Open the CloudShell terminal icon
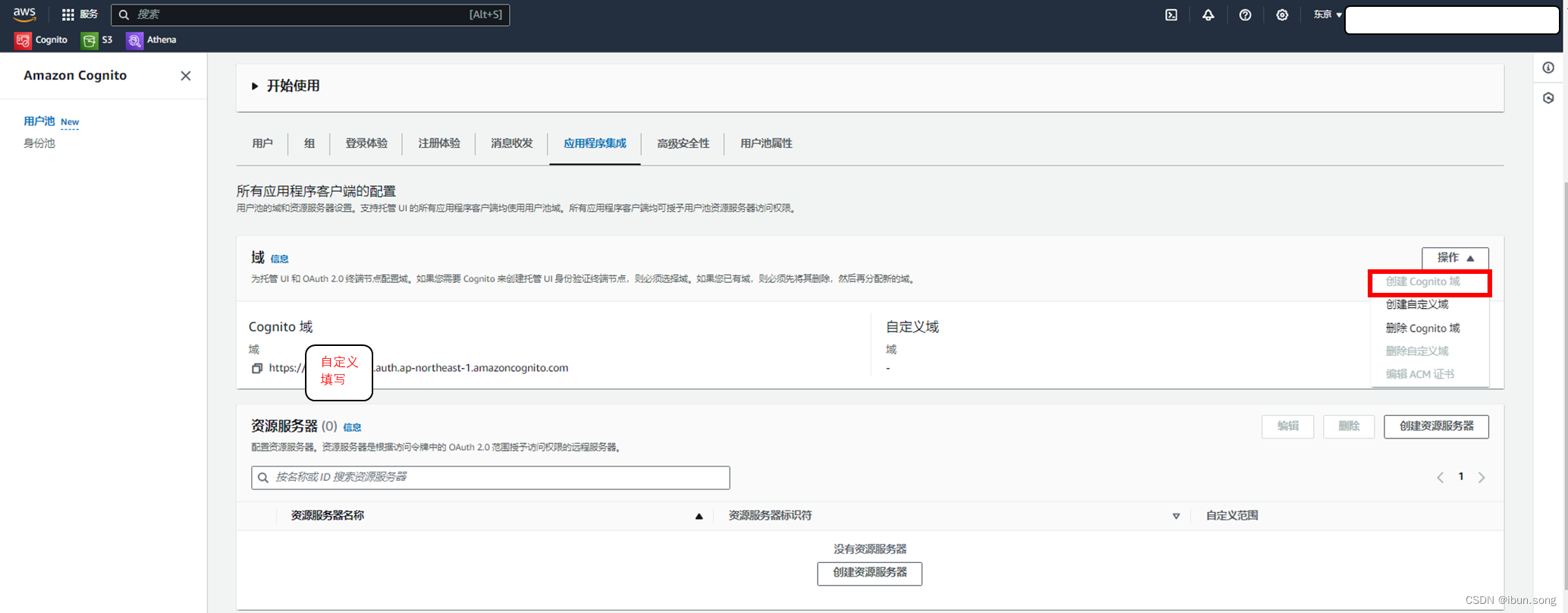Screen dimensions: 1568x613 point(1171,14)
